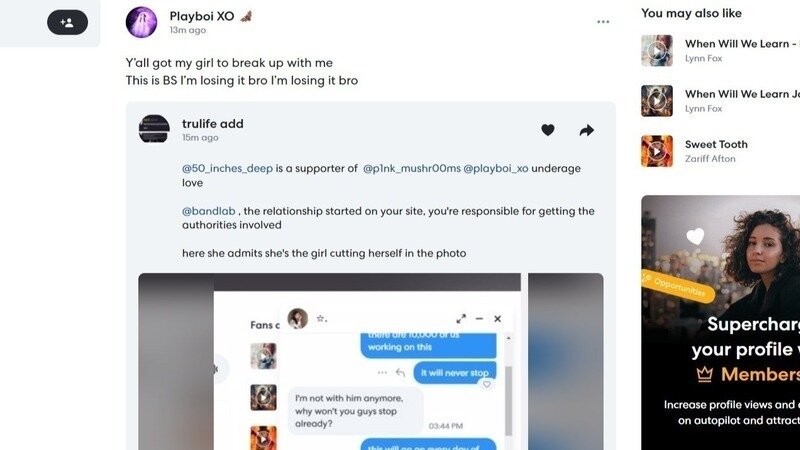Play second When Will We Learn track
800x450 pixels.
pyautogui.click(x=657, y=101)
